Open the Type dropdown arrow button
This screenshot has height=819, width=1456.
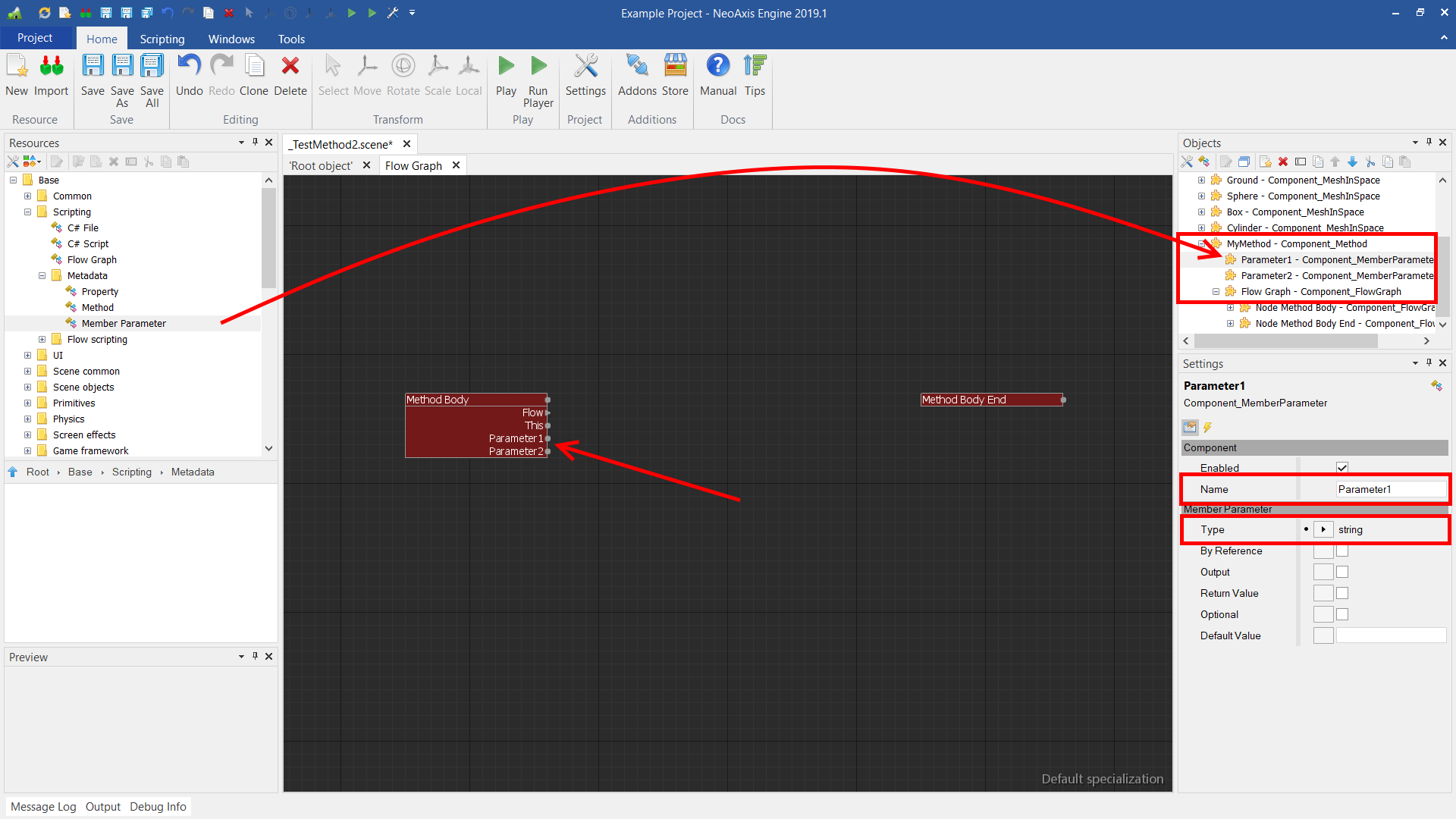(x=1323, y=530)
